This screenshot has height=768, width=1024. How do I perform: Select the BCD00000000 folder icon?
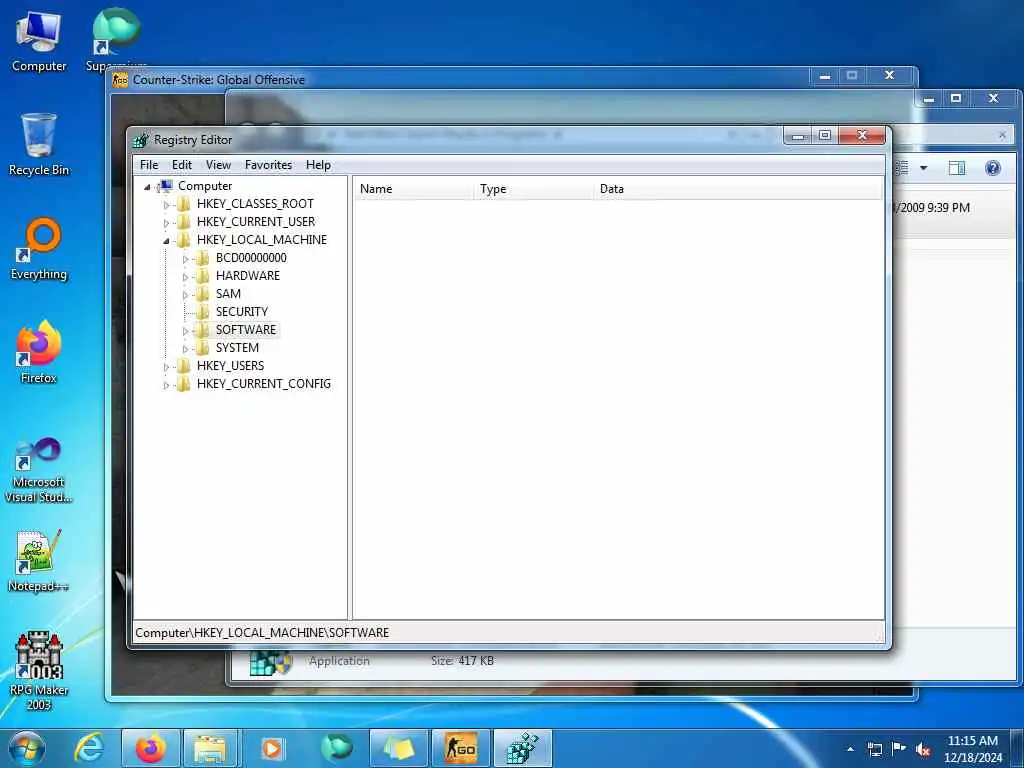(203, 258)
